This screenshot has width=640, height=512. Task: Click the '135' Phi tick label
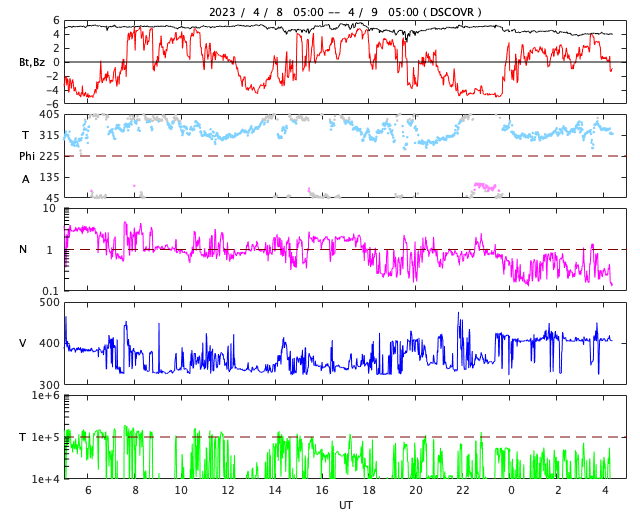tap(49, 177)
